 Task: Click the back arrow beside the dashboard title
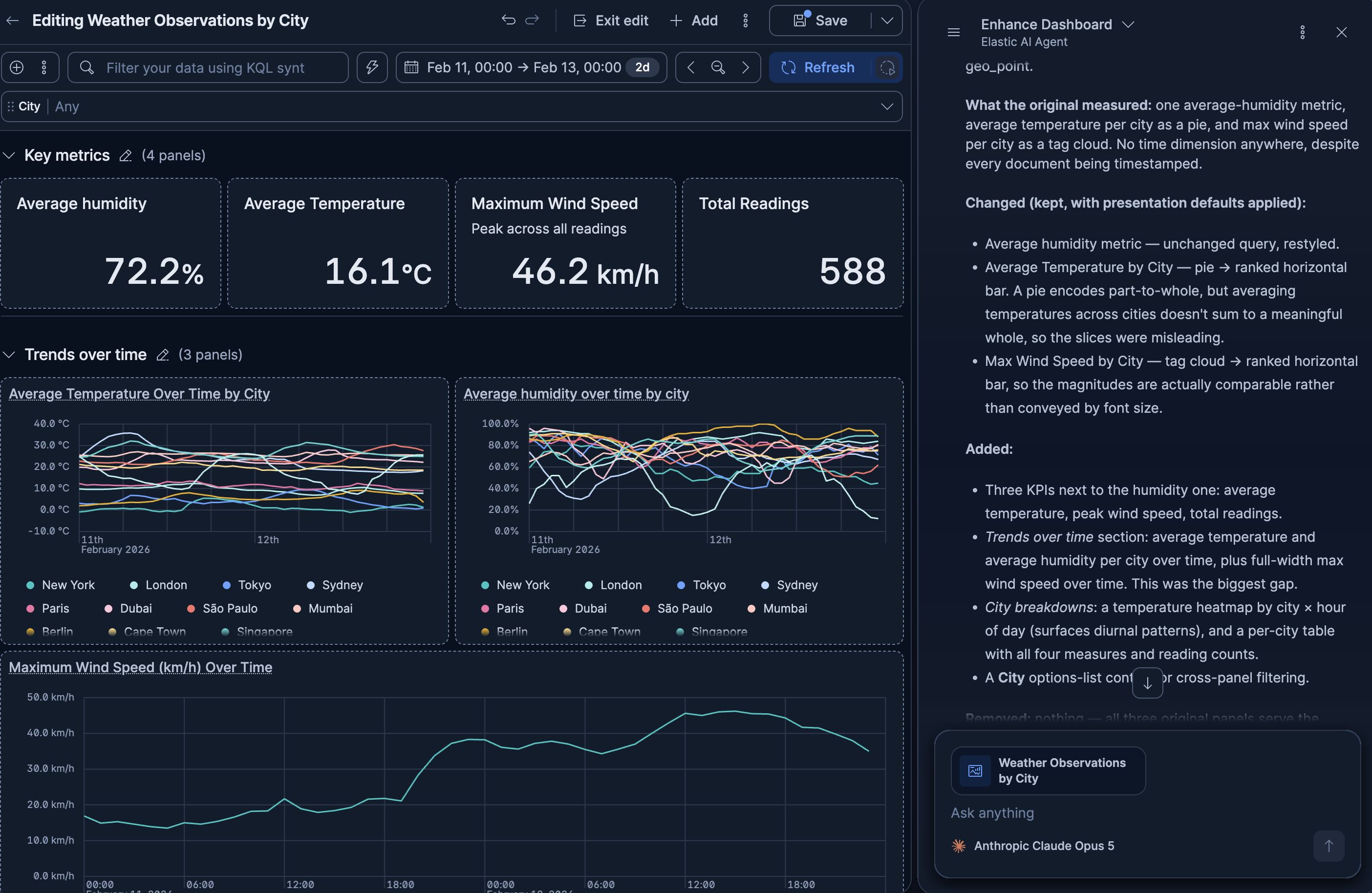click(x=13, y=21)
